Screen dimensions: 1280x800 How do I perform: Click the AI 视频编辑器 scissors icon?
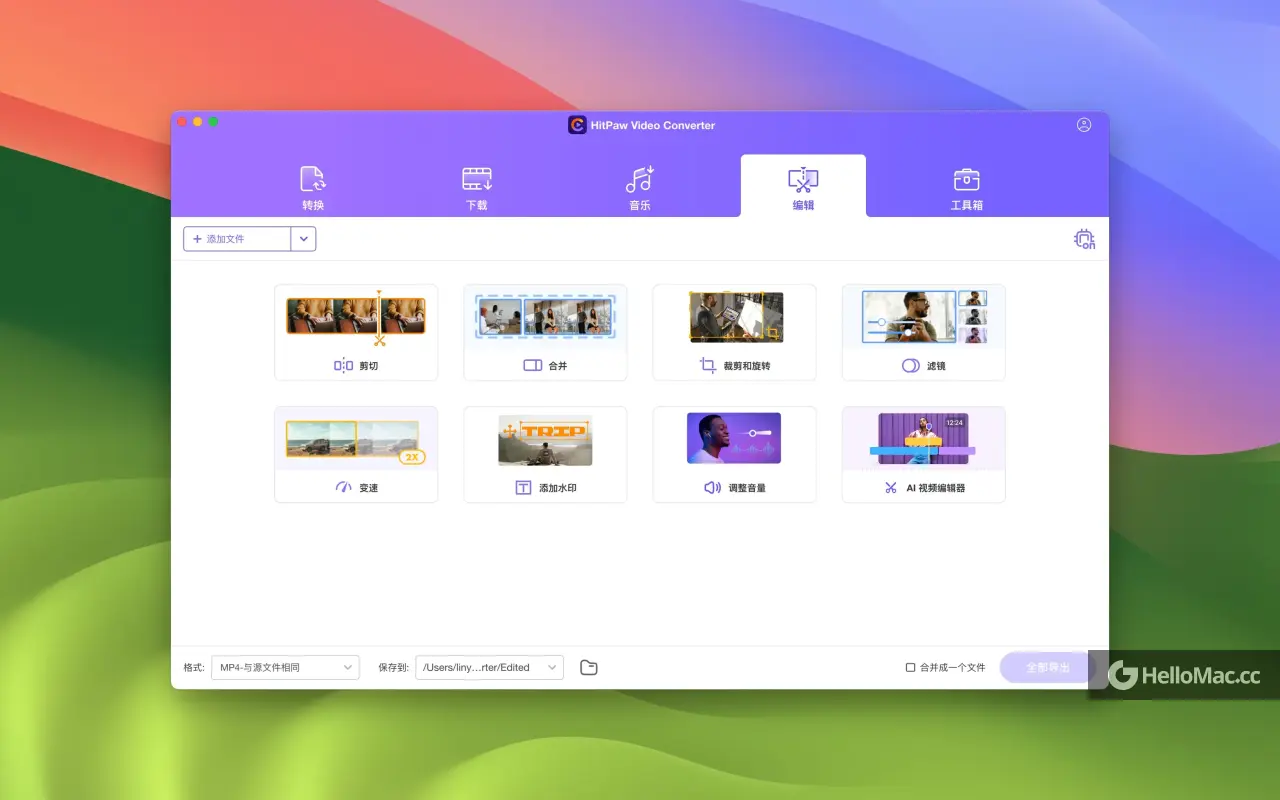890,488
